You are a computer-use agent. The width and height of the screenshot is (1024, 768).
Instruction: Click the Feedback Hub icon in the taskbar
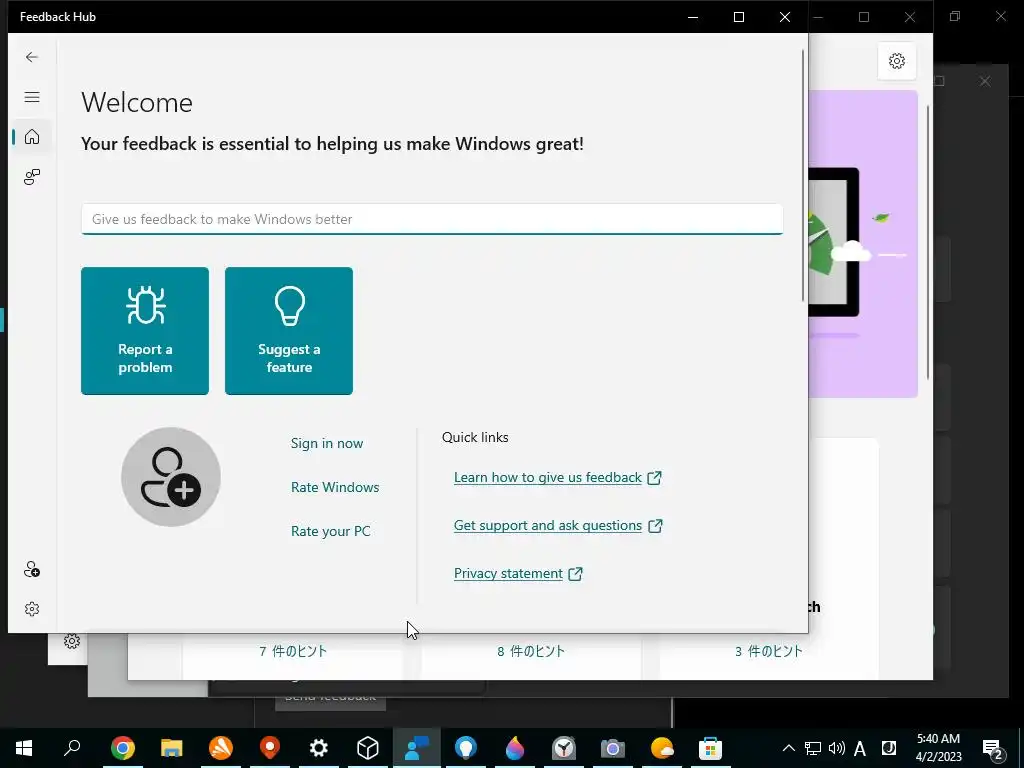click(417, 748)
